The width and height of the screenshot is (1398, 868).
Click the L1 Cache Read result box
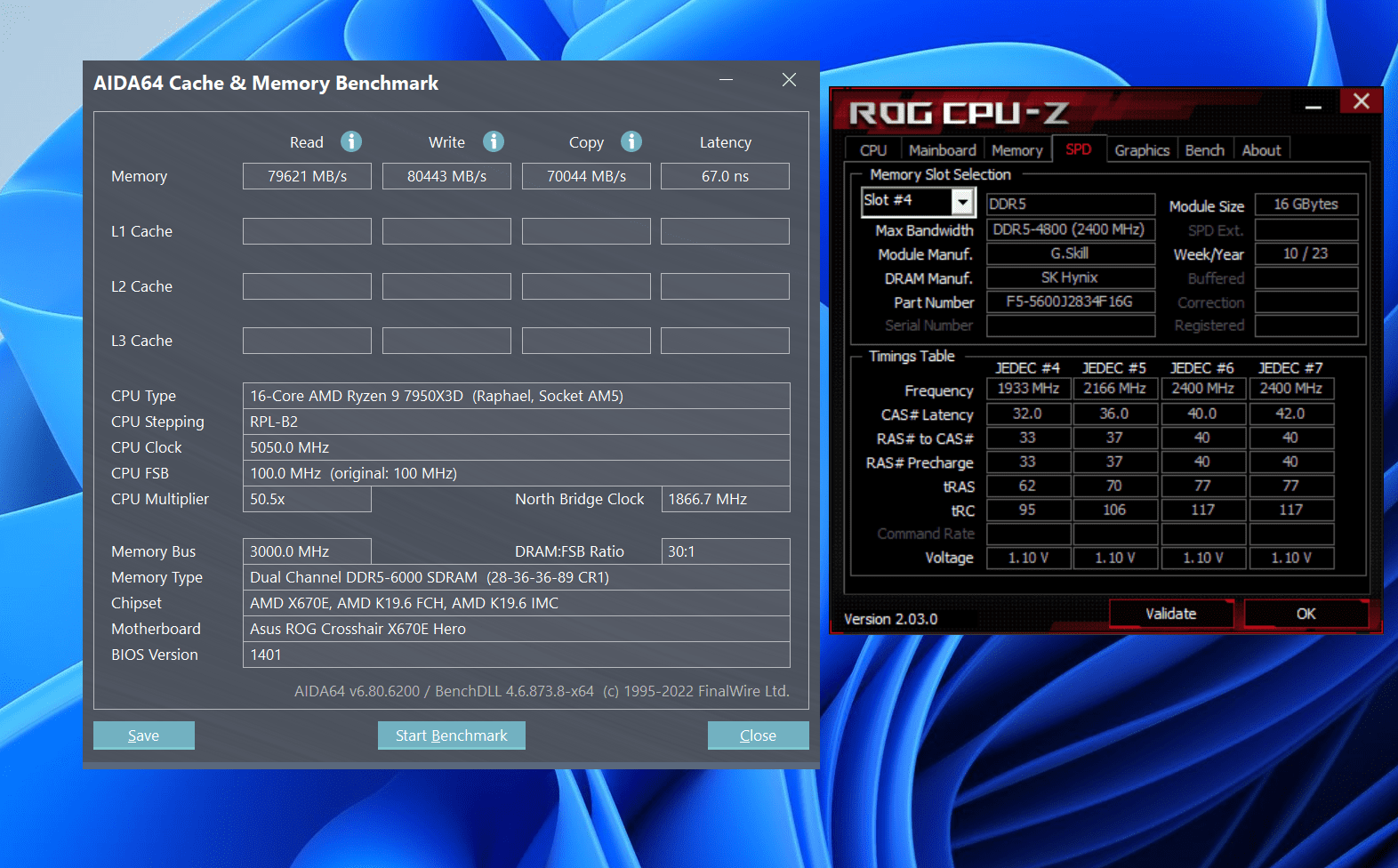coord(307,231)
